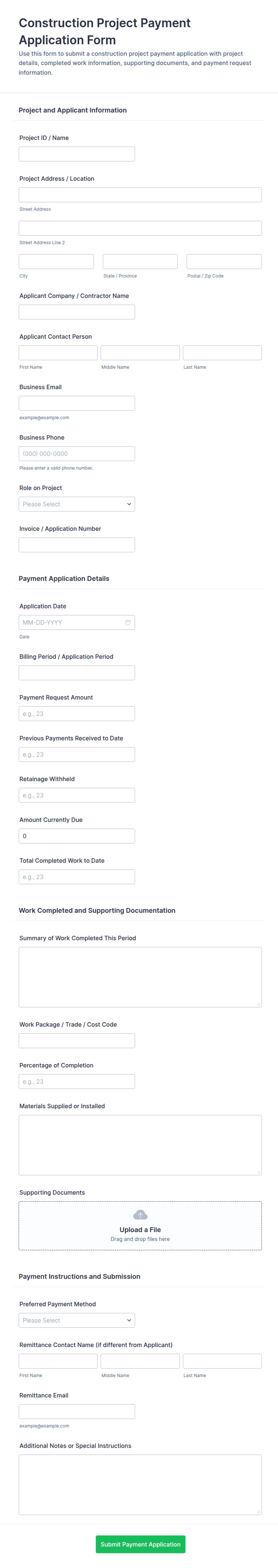Click the Street Address input
The image size is (278, 1568).
coord(140,195)
